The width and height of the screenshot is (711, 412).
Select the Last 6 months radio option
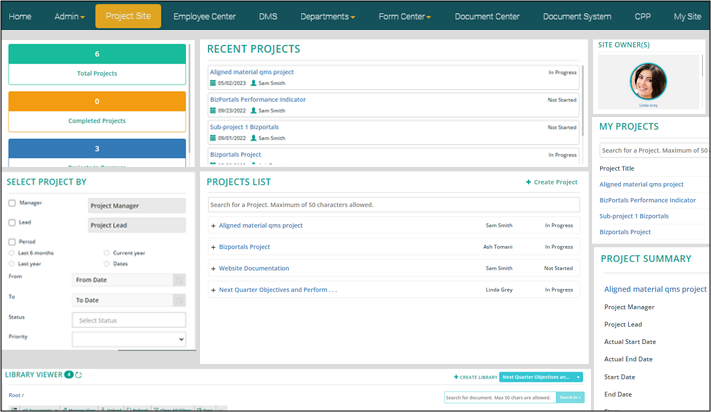coord(10,253)
